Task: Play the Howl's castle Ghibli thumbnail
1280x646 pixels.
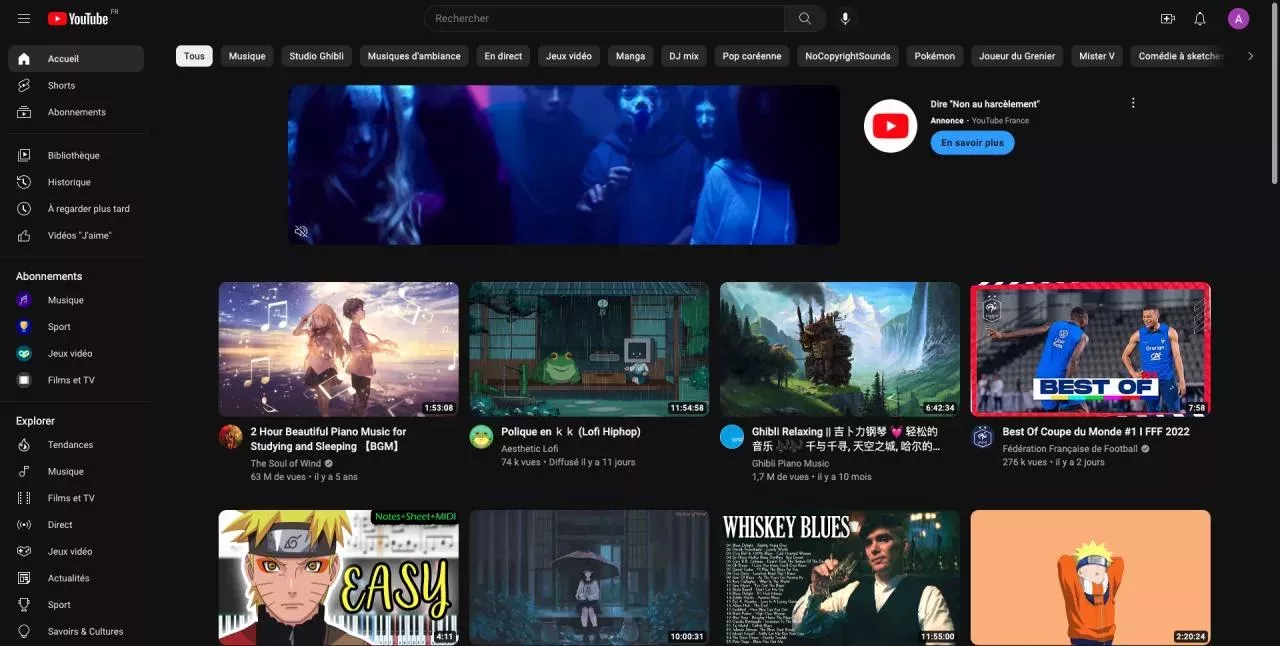Action: tap(840, 349)
